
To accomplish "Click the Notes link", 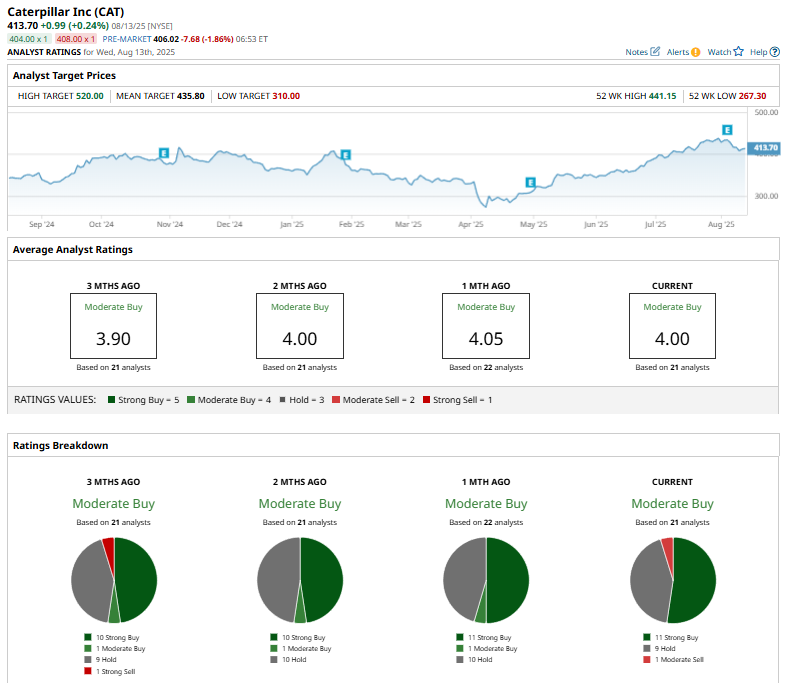I will 636,52.
